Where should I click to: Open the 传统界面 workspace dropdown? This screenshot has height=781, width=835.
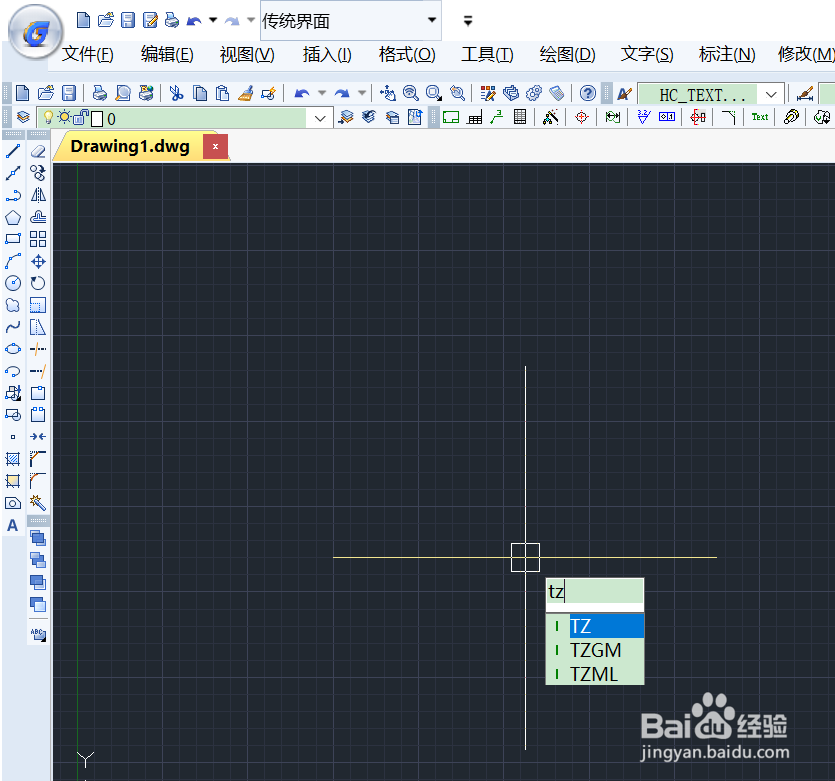pyautogui.click(x=432, y=20)
